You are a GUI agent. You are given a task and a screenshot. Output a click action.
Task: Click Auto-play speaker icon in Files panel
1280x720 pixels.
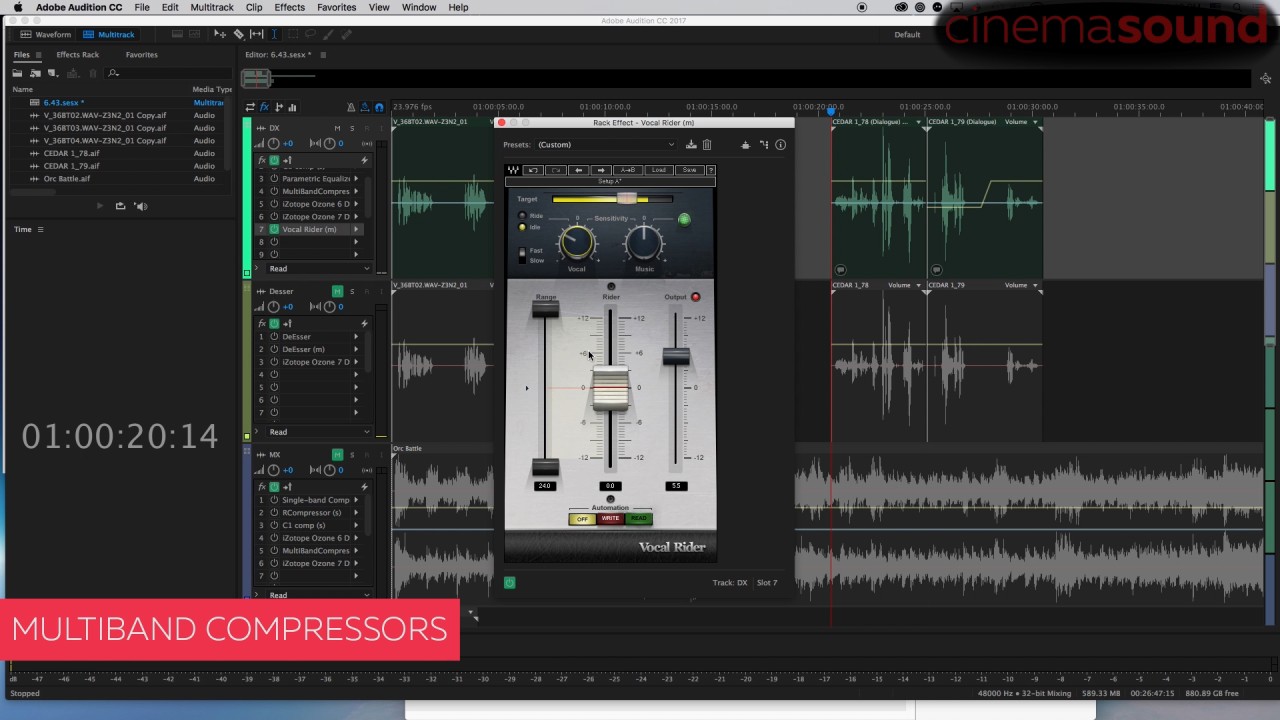tap(141, 206)
